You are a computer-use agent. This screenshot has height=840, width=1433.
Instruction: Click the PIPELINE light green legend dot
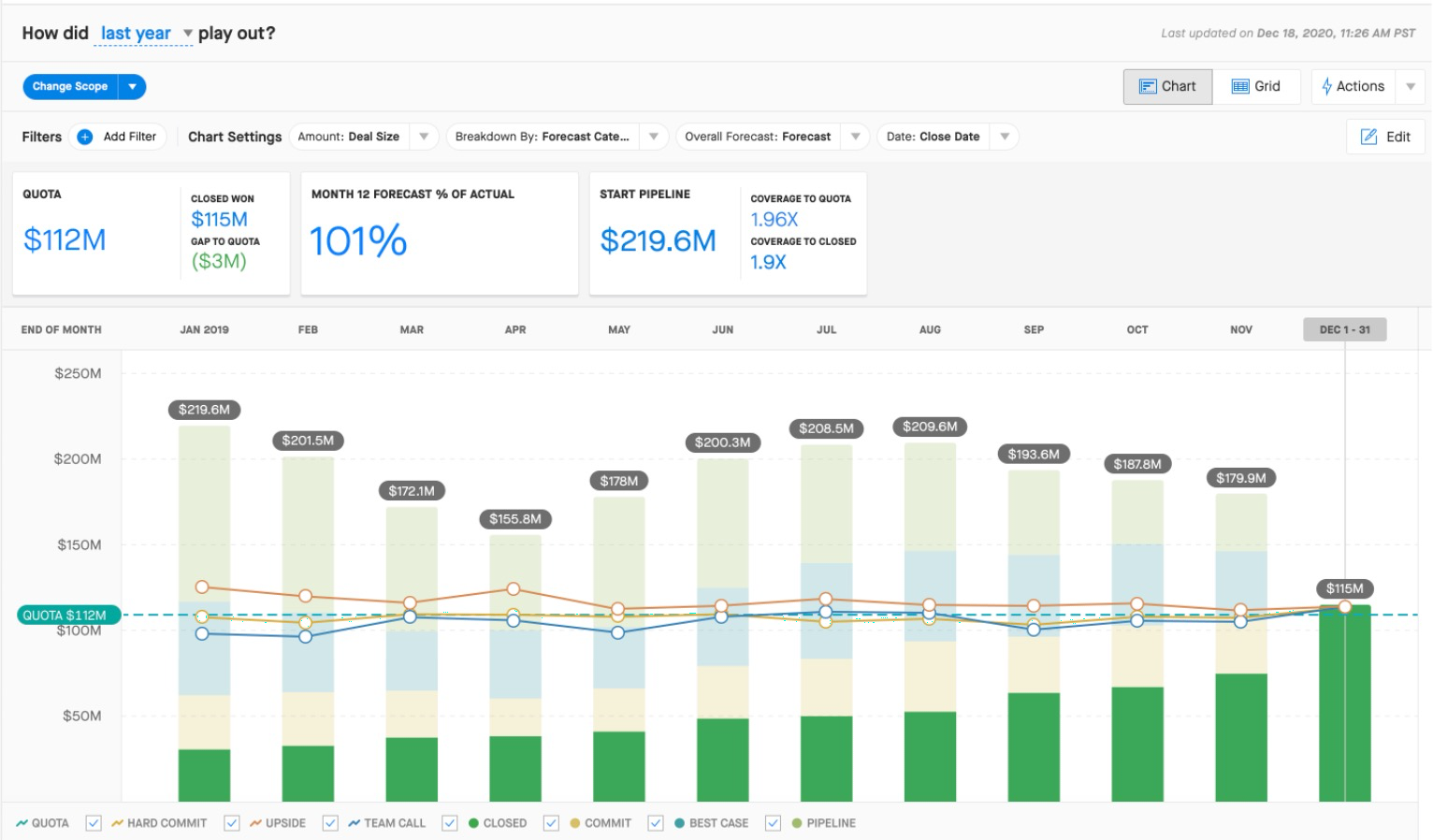[x=797, y=823]
